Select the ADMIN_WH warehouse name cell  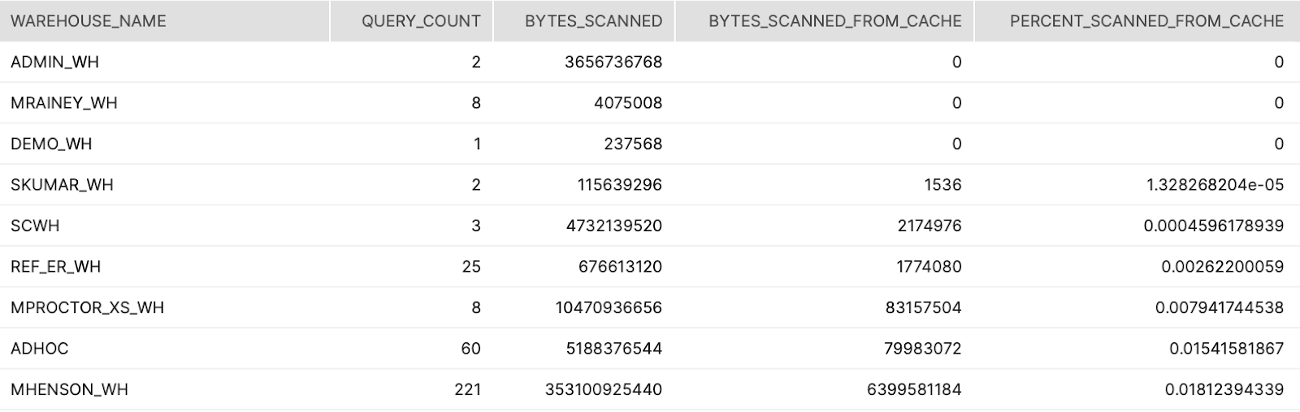pyautogui.click(x=55, y=62)
